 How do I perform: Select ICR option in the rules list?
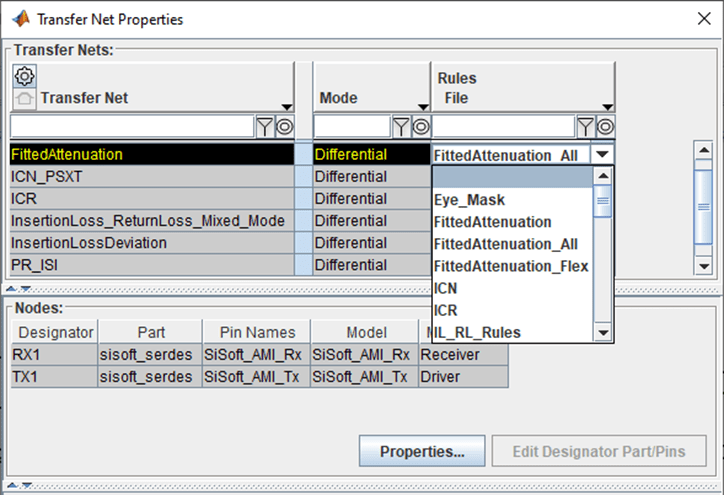(x=446, y=310)
